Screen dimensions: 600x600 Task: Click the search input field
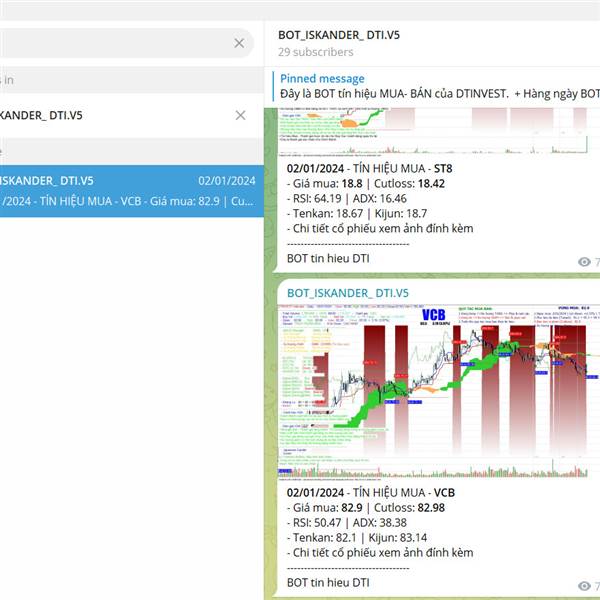(x=126, y=43)
